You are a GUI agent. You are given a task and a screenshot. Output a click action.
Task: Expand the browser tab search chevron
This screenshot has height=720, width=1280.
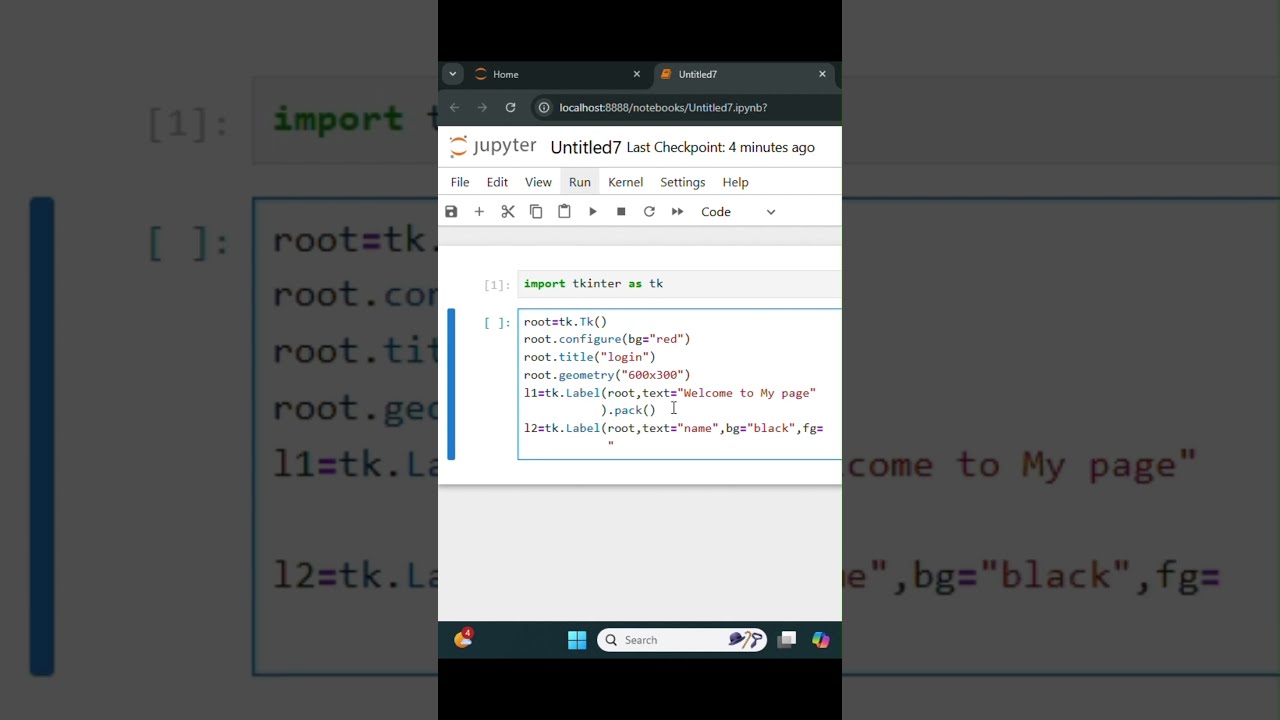click(453, 74)
